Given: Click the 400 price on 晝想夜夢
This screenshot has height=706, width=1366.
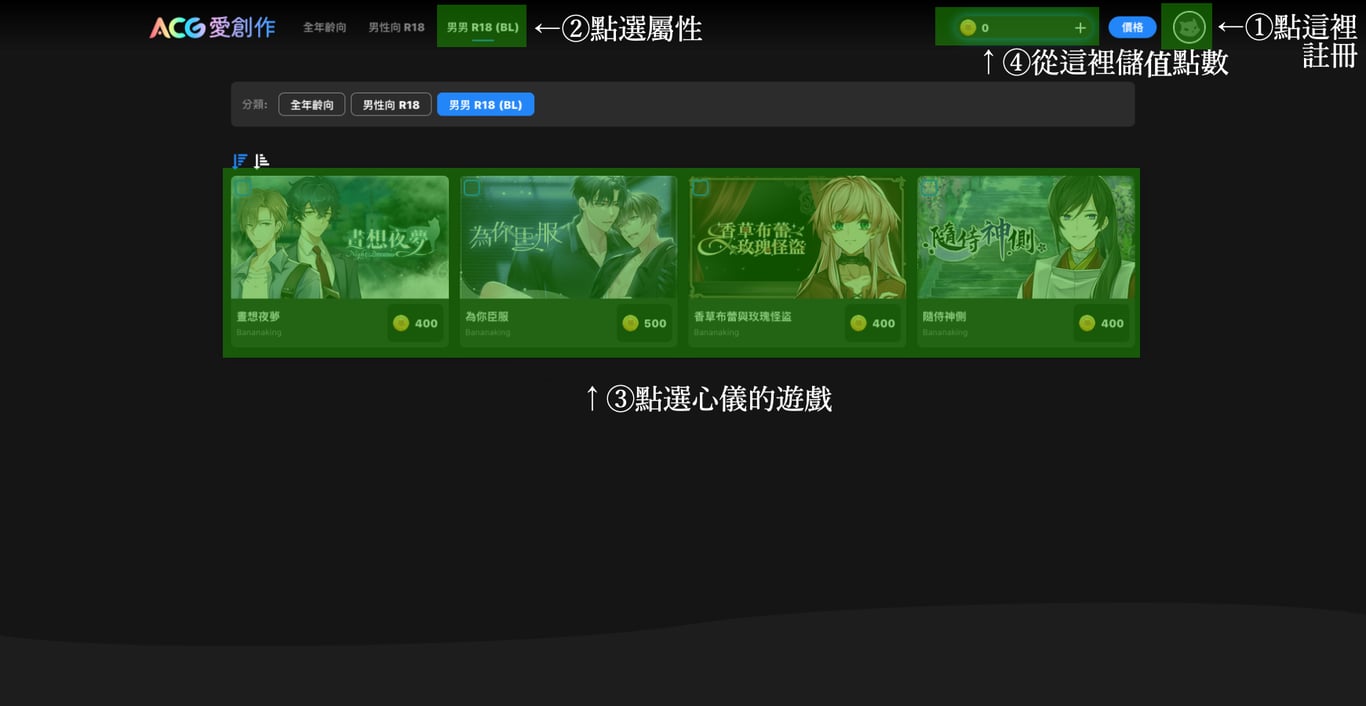Looking at the screenshot, I should [x=426, y=323].
